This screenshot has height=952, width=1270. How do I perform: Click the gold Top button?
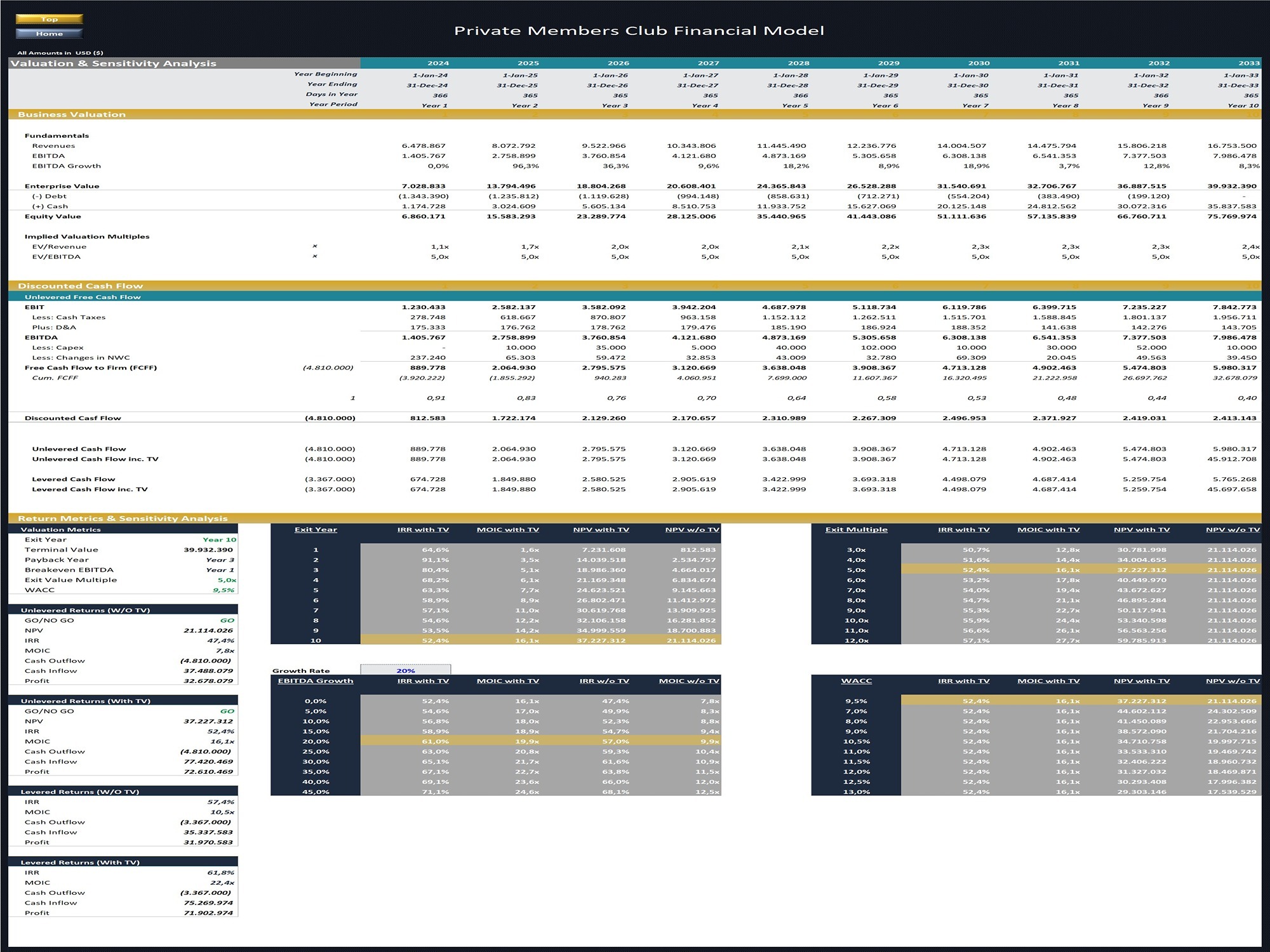[50, 19]
